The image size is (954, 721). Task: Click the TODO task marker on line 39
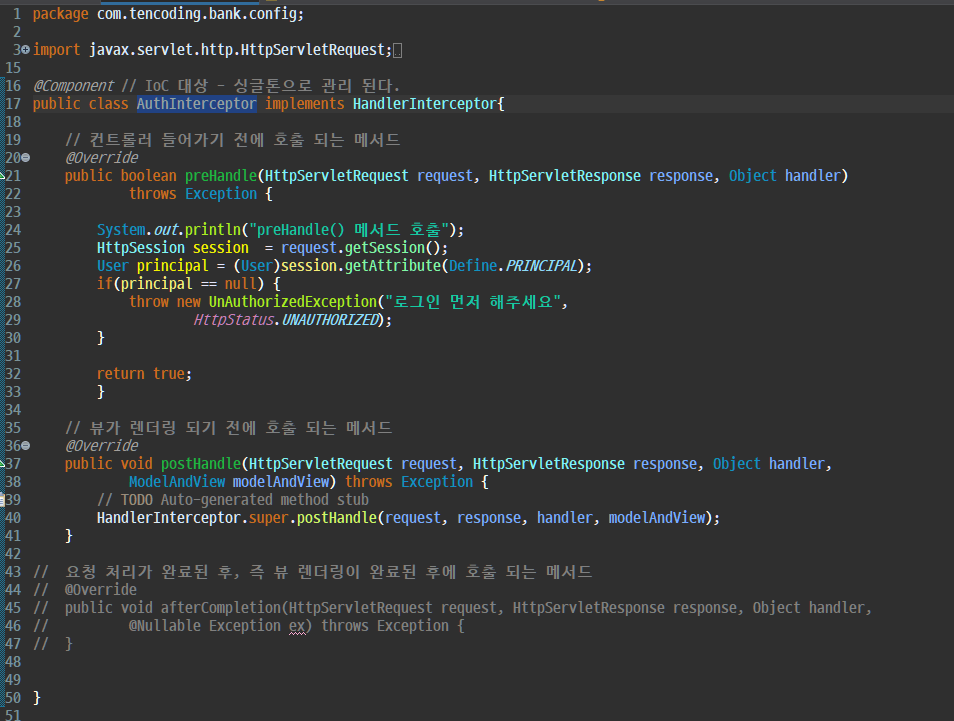2,500
